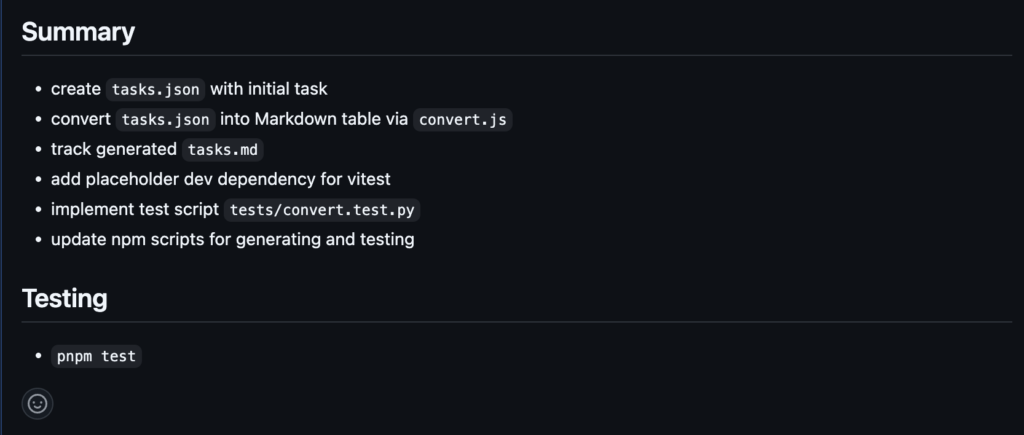
Task: Click the divider line below Testing
Action: coord(517,322)
